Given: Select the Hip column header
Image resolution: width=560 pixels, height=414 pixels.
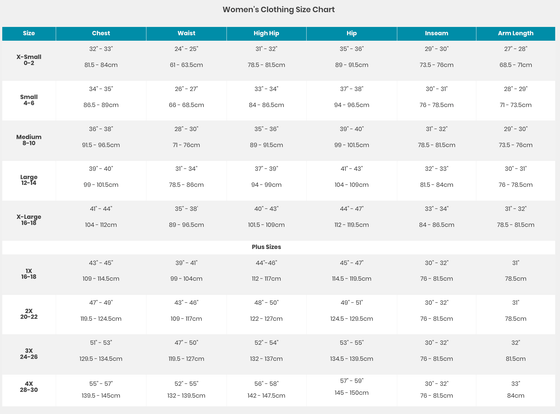Looking at the screenshot, I should pyautogui.click(x=352, y=33).
